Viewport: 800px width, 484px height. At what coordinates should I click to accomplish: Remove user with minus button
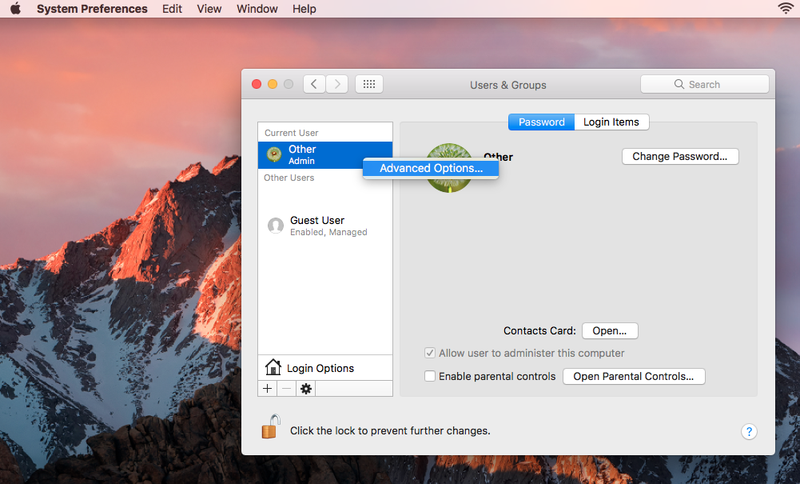pos(287,389)
